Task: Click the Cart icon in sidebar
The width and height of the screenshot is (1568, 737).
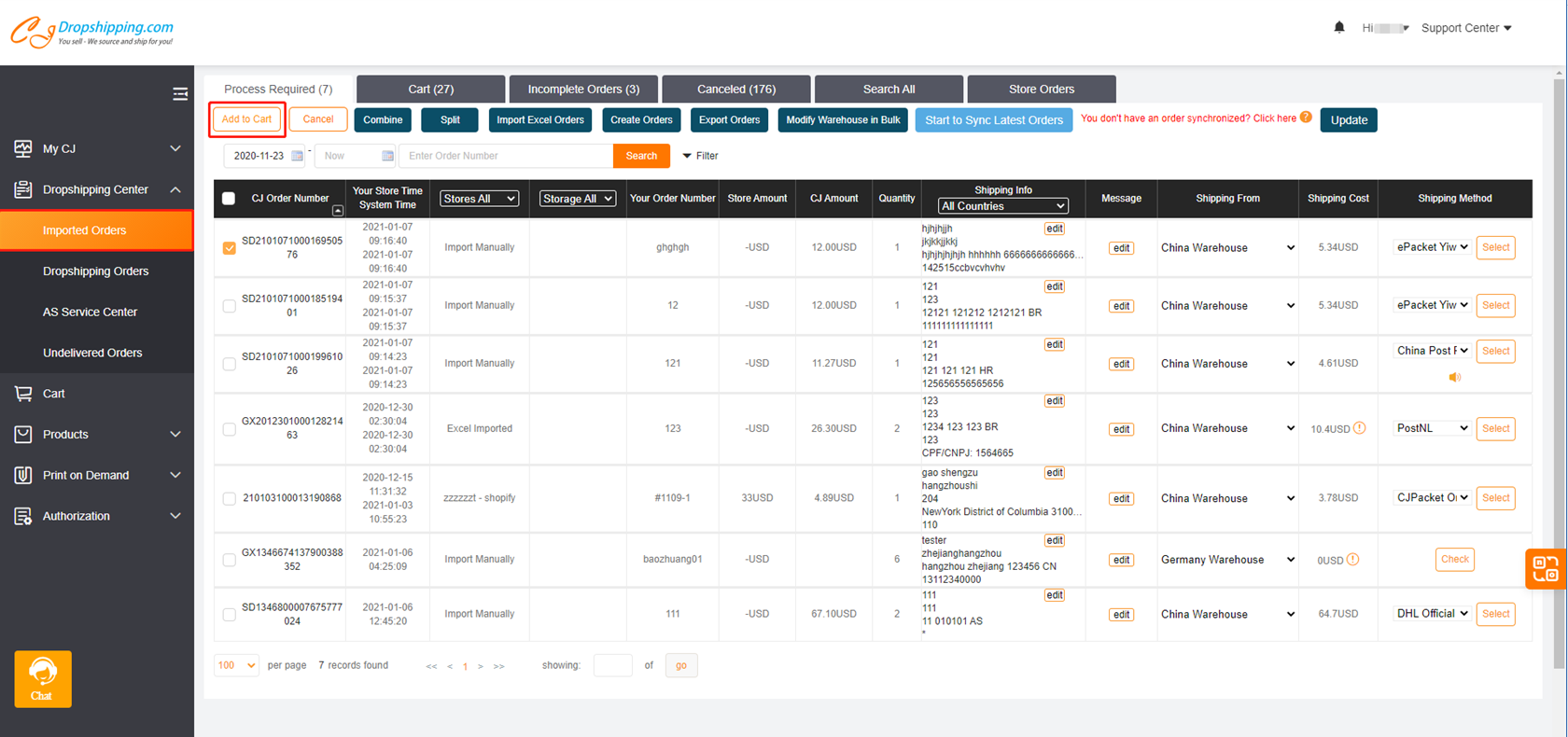Action: pos(23,394)
